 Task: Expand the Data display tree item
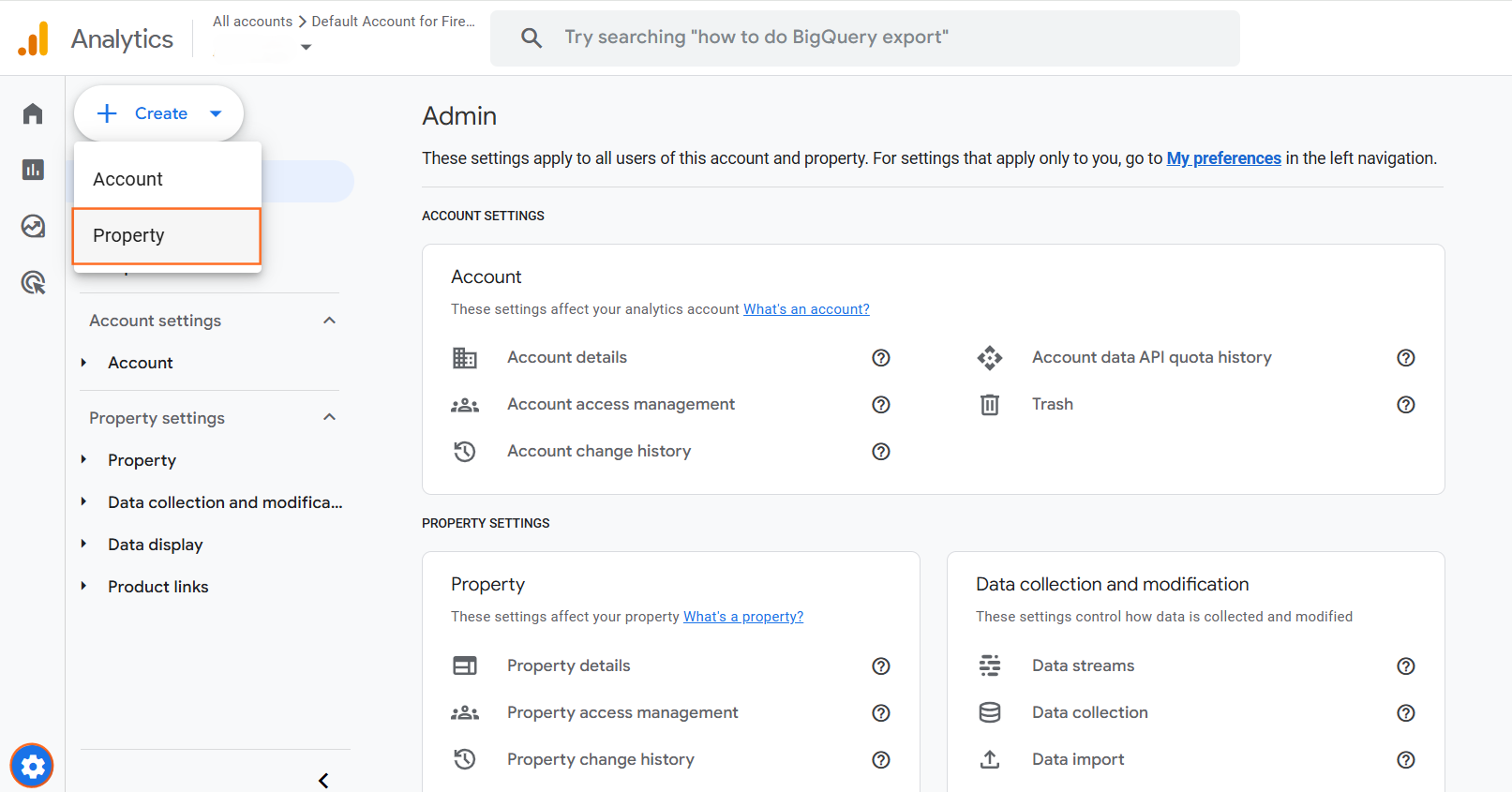click(83, 544)
